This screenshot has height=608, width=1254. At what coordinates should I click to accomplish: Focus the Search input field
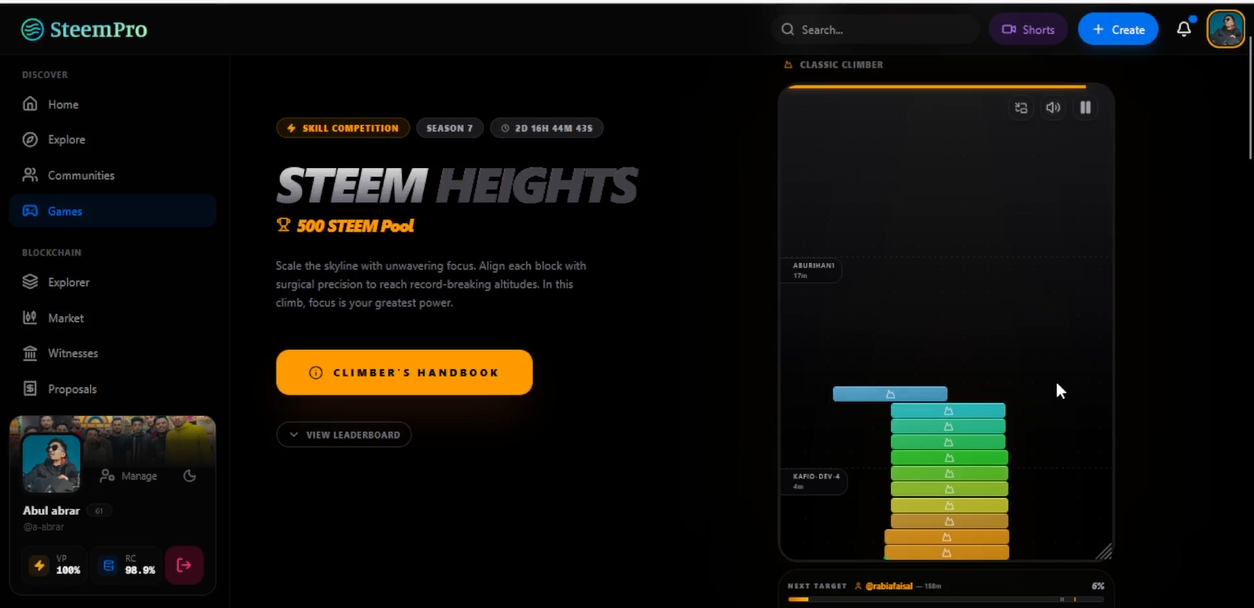(x=875, y=30)
